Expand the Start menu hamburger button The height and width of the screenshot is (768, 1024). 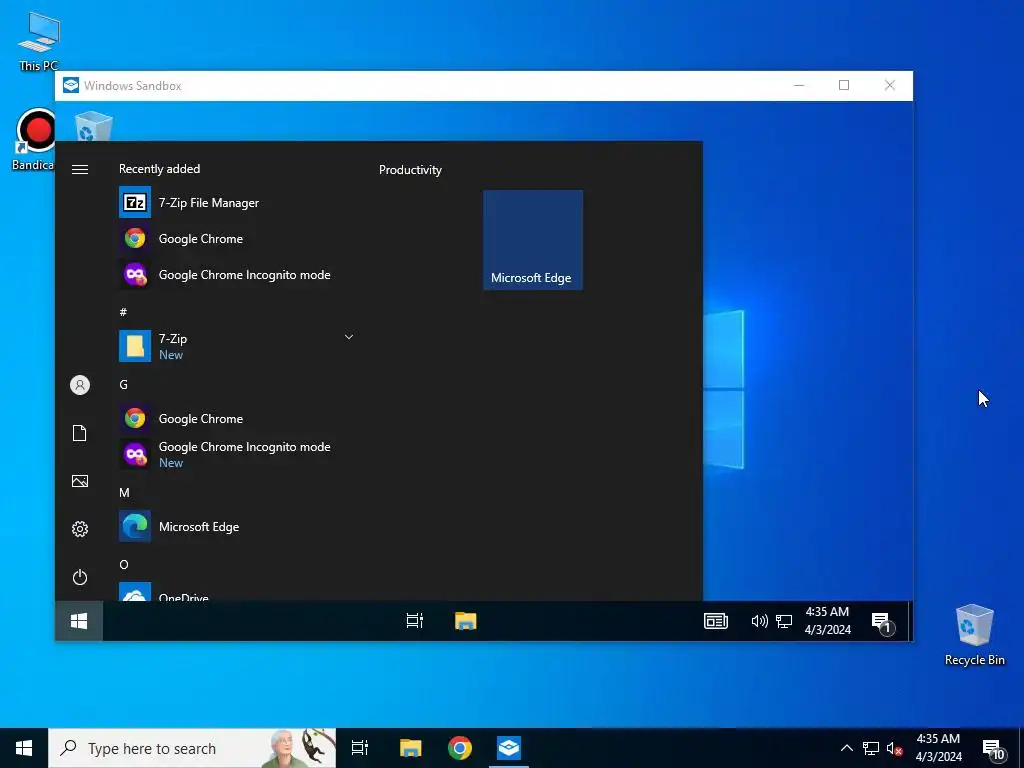(80, 170)
